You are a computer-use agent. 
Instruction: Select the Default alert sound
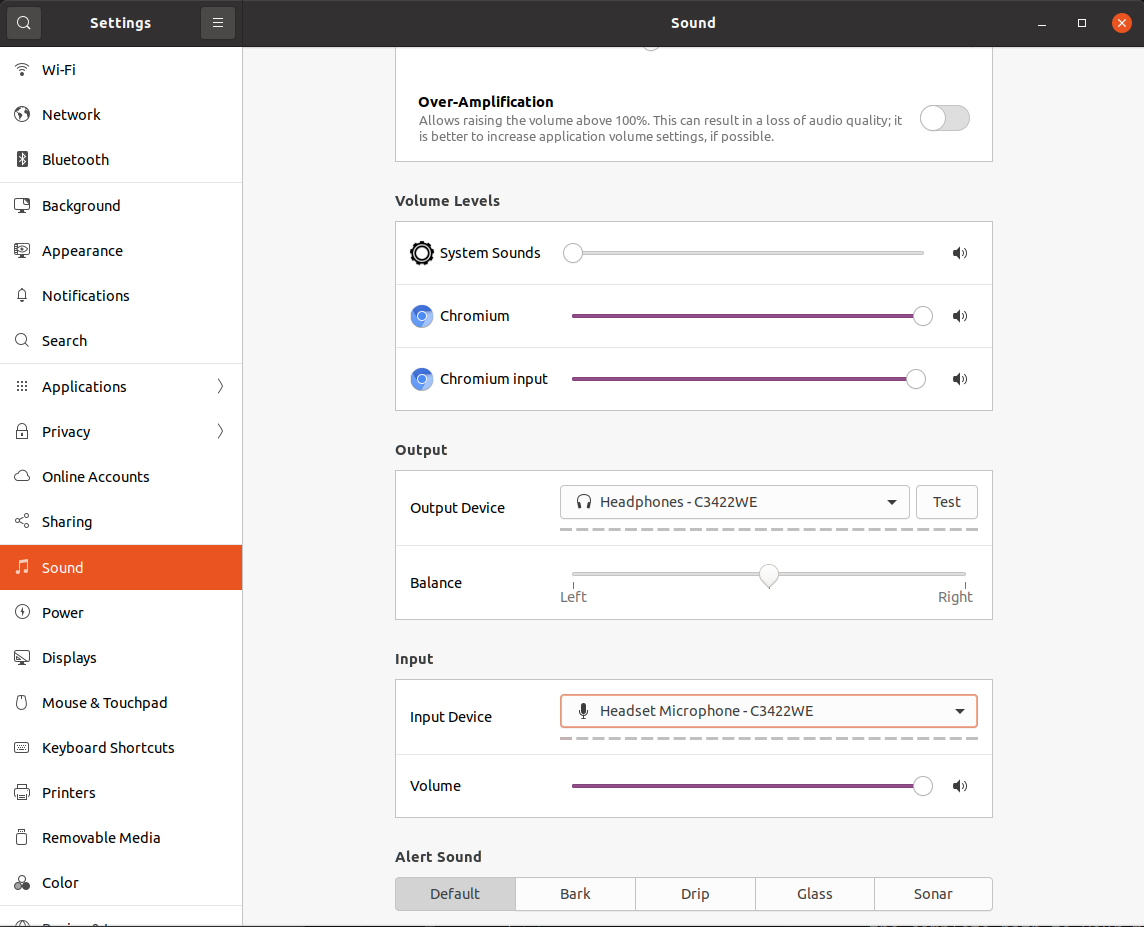[x=455, y=893]
